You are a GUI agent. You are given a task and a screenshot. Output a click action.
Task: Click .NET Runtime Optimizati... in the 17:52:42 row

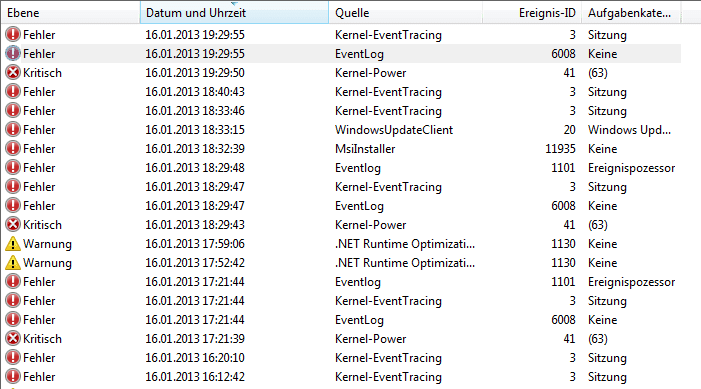click(405, 262)
